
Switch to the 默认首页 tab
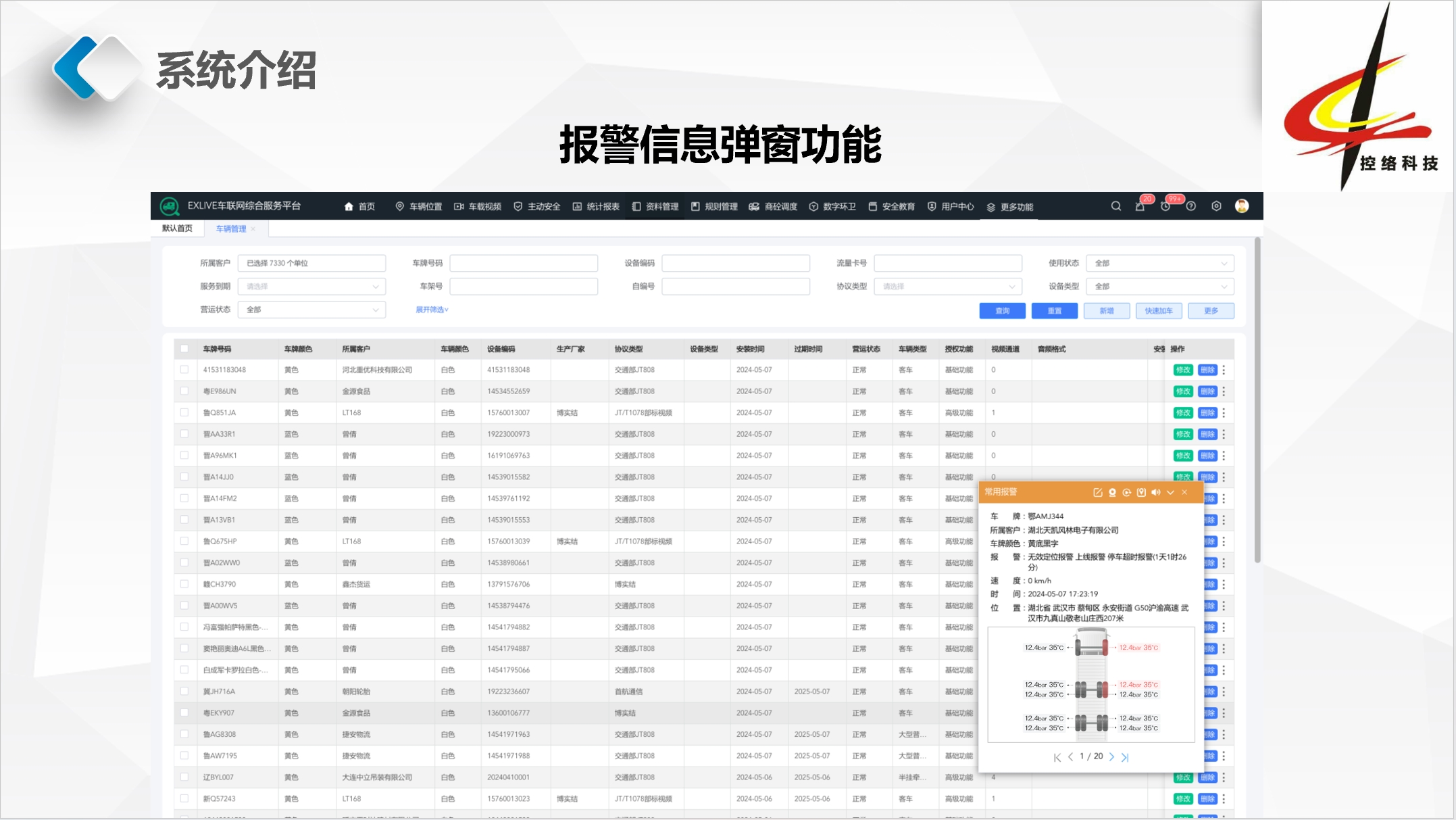(x=177, y=228)
